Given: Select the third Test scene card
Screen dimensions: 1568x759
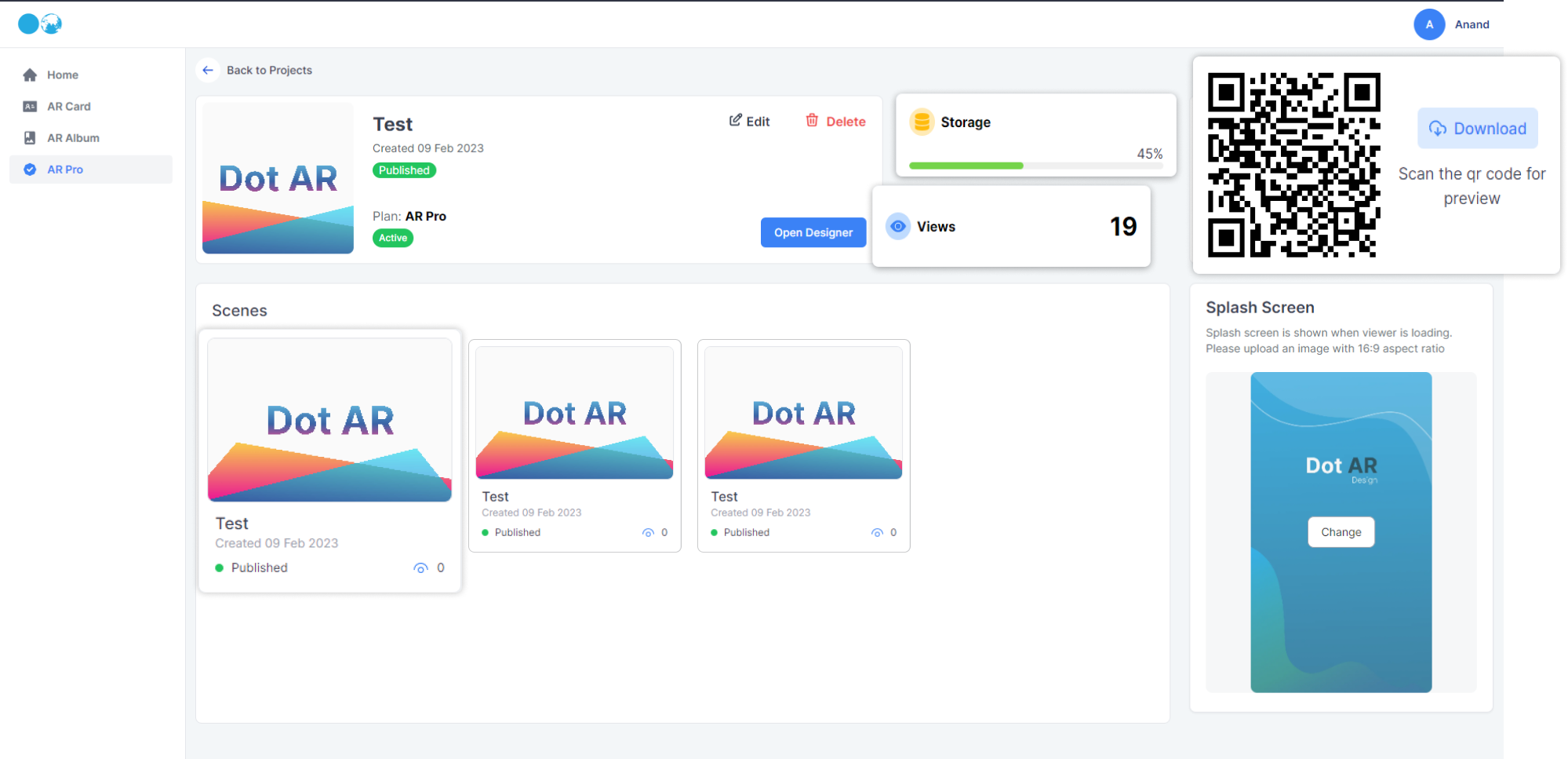Looking at the screenshot, I should tap(803, 445).
